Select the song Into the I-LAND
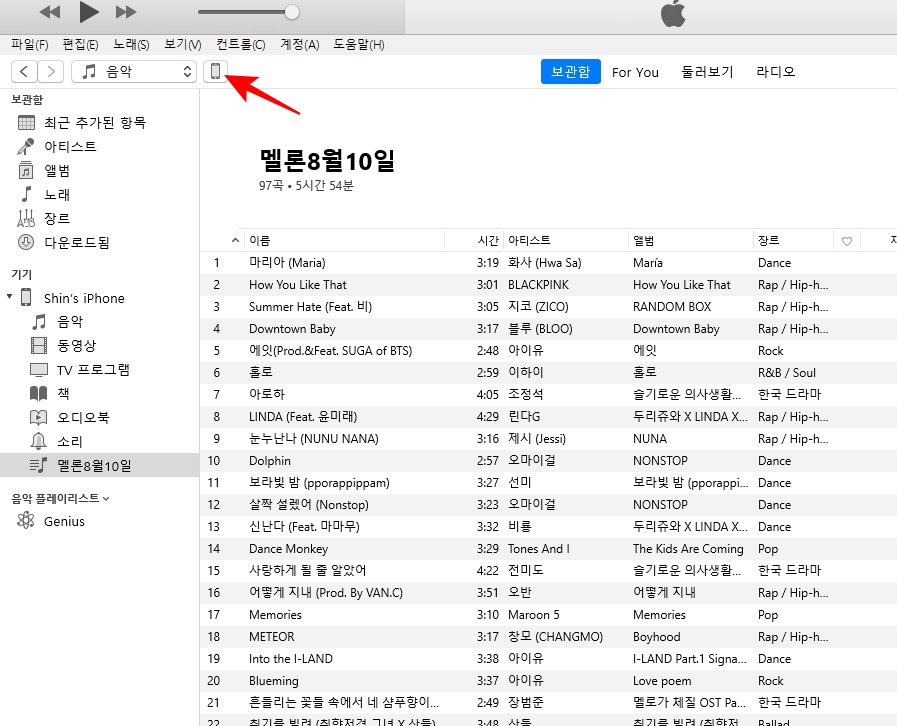The height and width of the screenshot is (726, 897). pyautogui.click(x=291, y=658)
